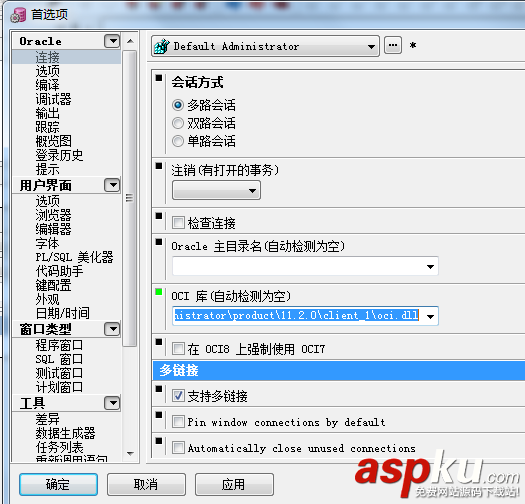Viewport: 525px width, 504px height.
Task: Select 双路会话 radio button
Action: [x=178, y=123]
